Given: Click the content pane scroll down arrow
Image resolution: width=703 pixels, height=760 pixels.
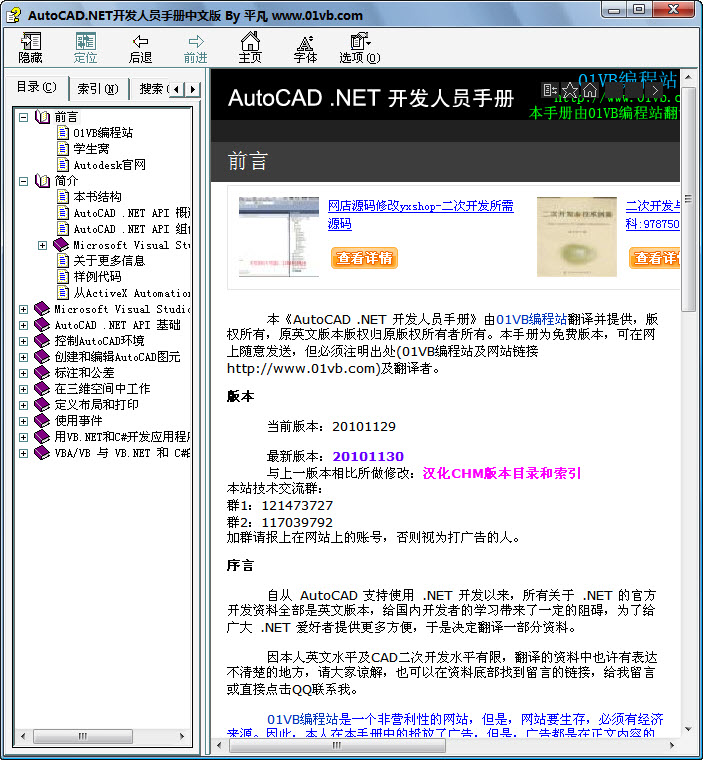Looking at the screenshot, I should pyautogui.click(x=688, y=729).
